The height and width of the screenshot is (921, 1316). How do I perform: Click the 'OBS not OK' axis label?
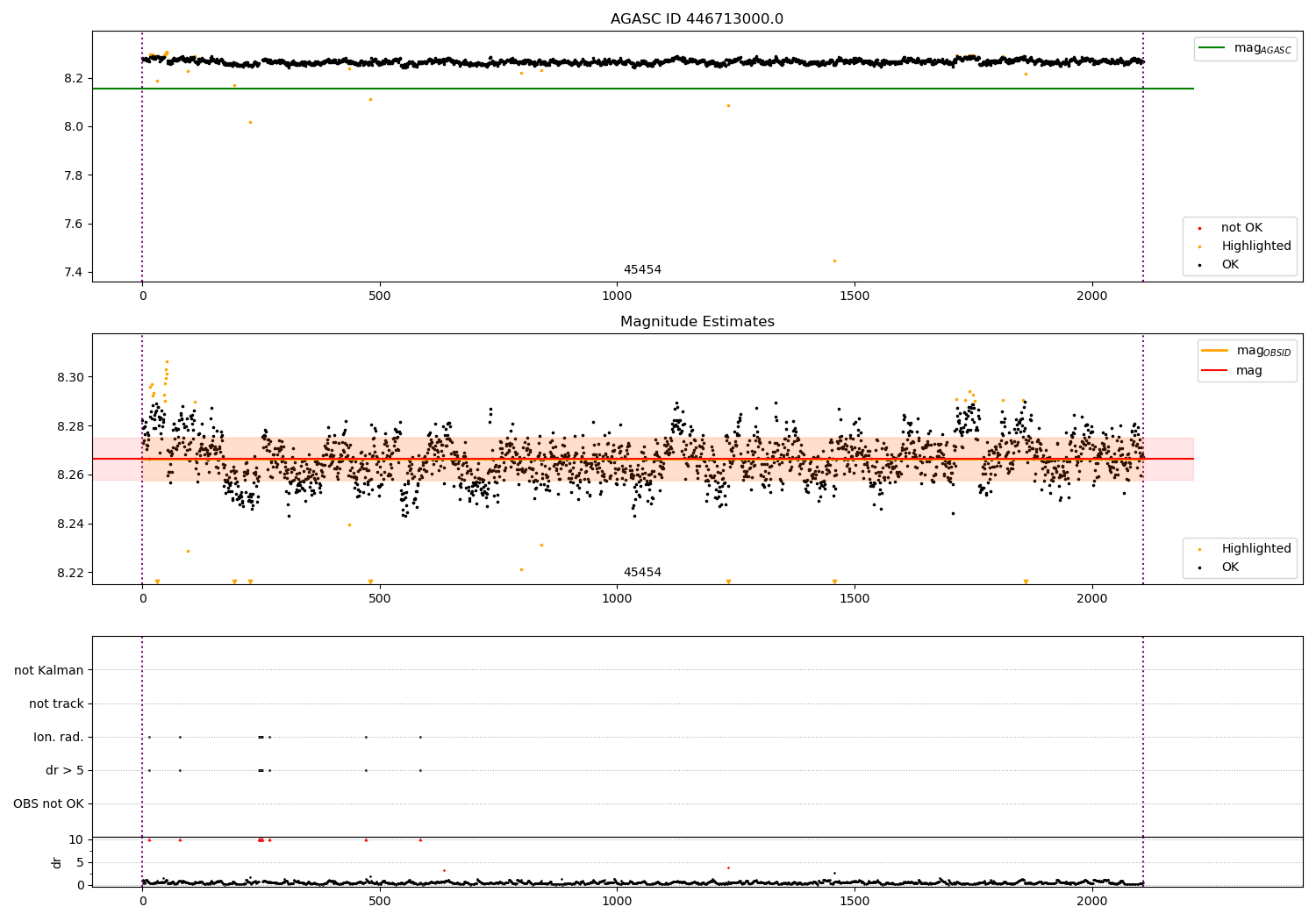pos(48,804)
